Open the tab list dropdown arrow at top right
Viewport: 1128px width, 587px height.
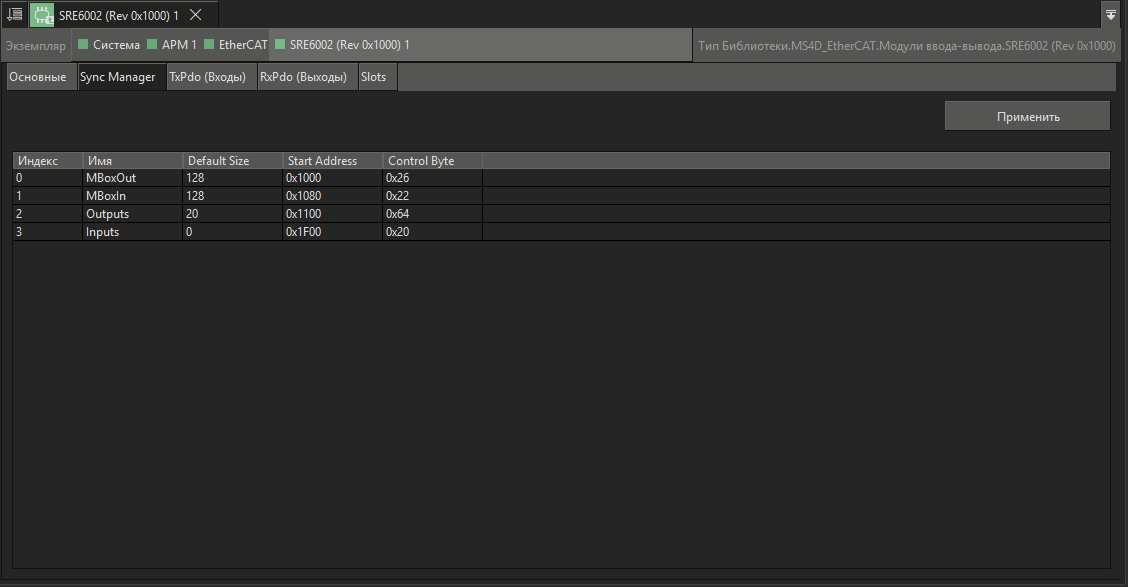click(x=1111, y=15)
